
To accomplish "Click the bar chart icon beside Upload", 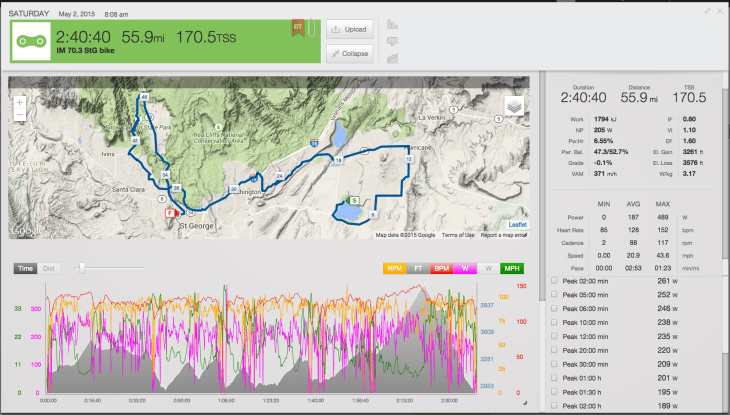I will 391,24.
